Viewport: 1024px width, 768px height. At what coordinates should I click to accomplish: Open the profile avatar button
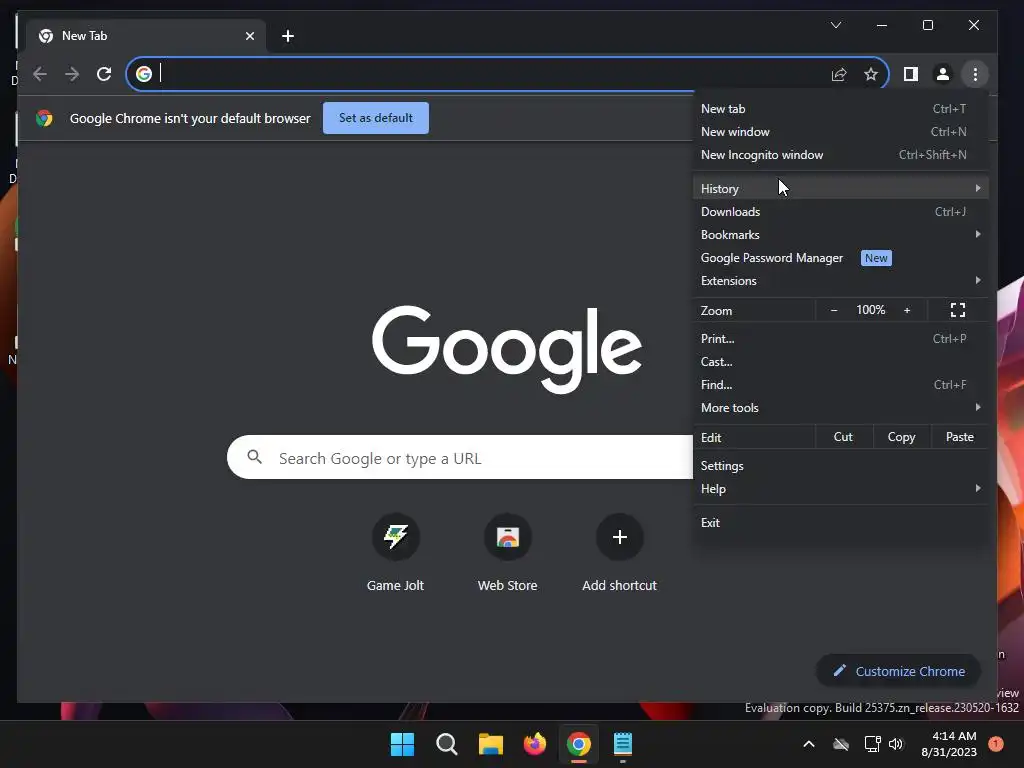942,74
